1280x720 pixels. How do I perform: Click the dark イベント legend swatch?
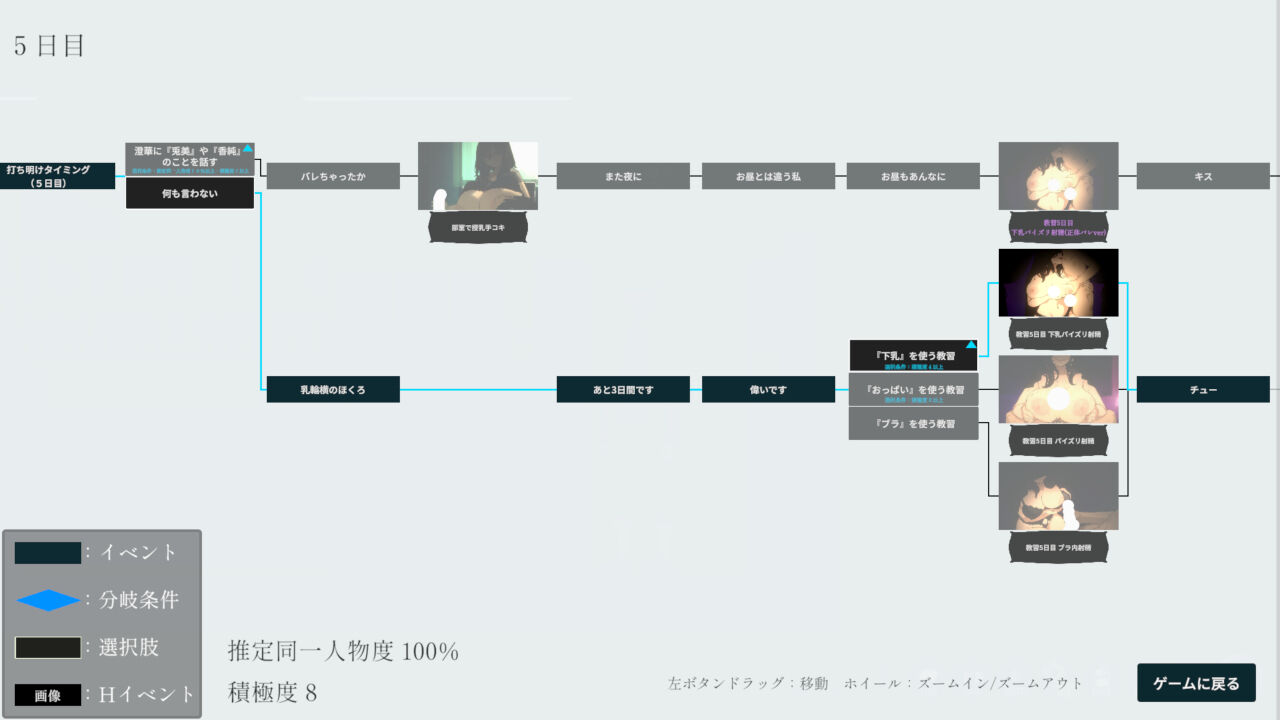[x=48, y=553]
